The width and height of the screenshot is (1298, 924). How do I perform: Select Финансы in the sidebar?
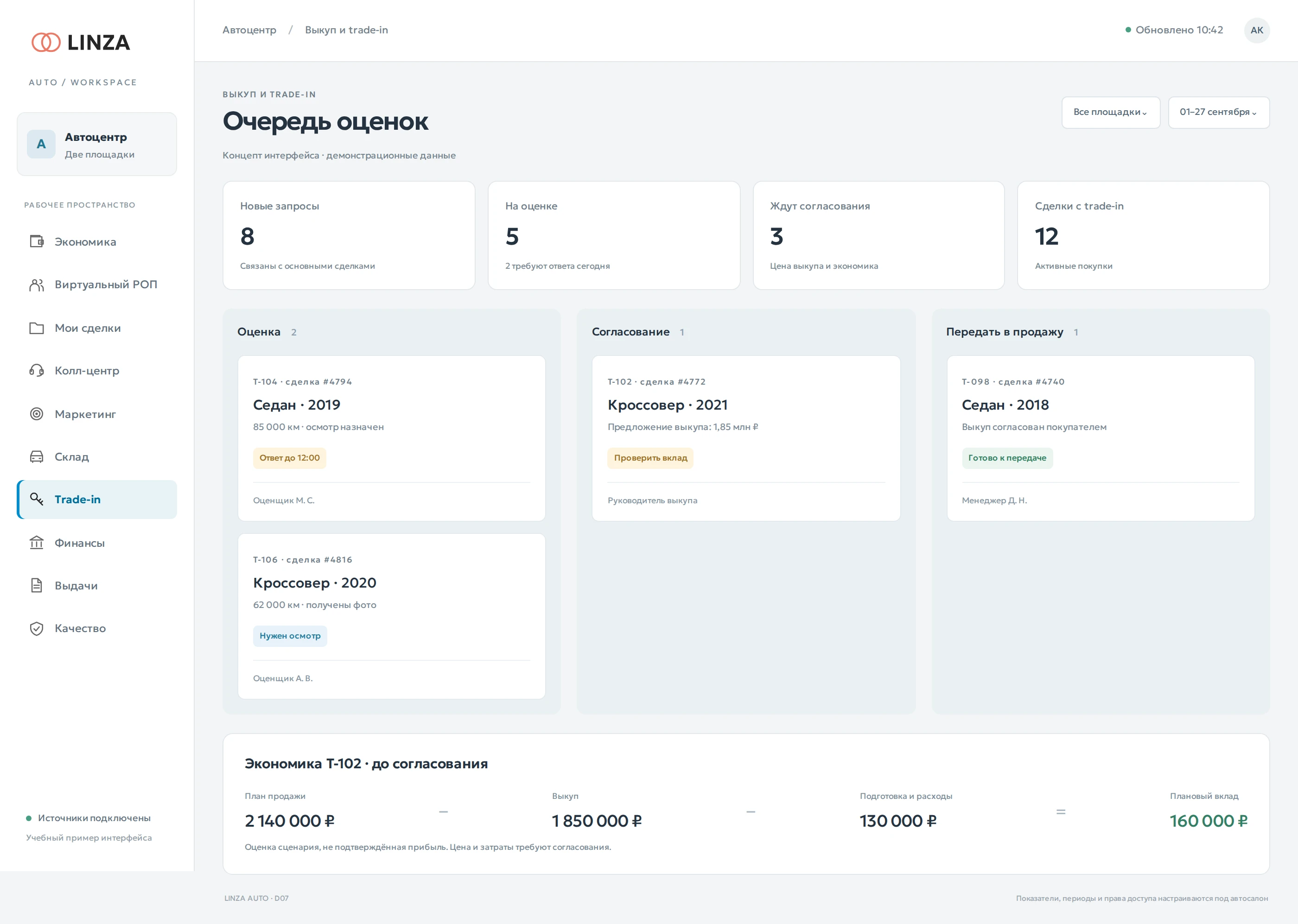(97, 543)
